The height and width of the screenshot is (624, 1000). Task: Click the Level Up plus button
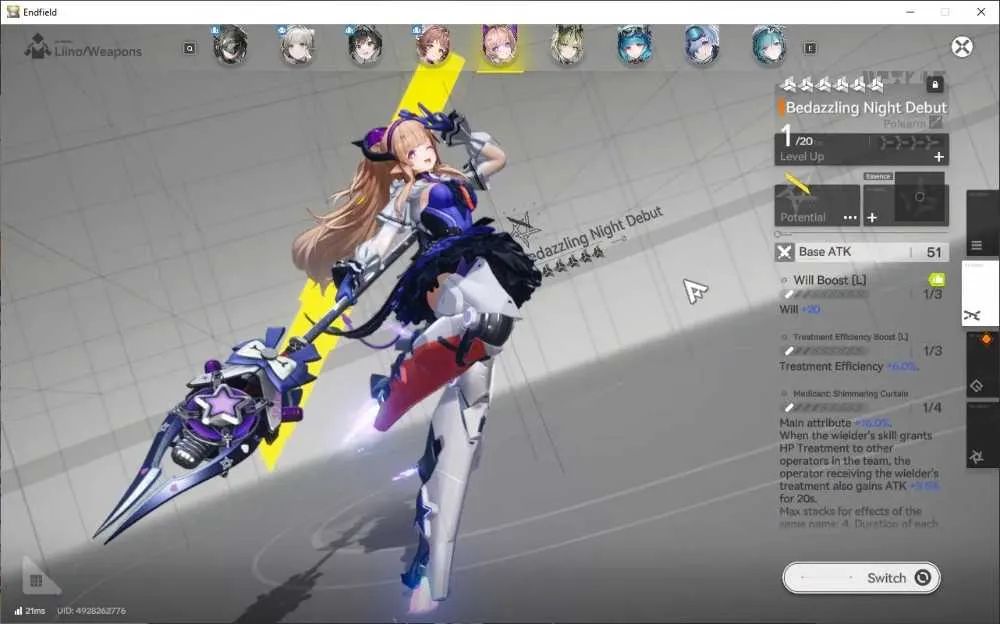[x=939, y=157]
